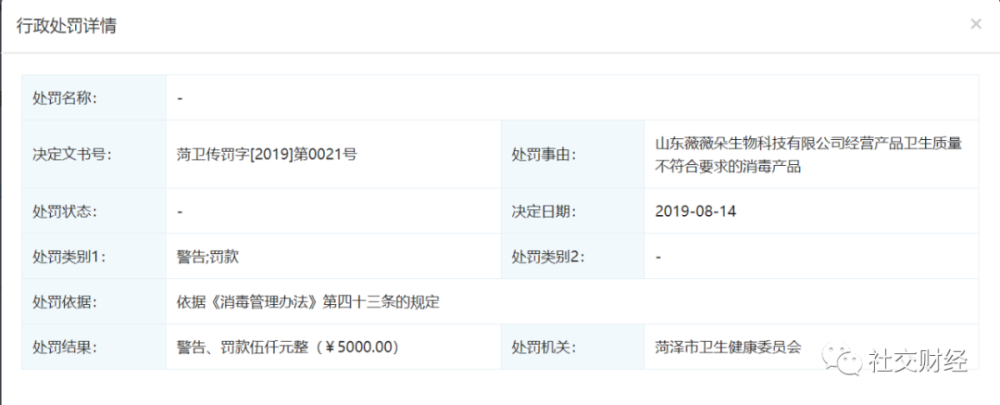Select document number 菏卫传罚字[2019]第0021号
1000x405 pixels.
[267, 154]
